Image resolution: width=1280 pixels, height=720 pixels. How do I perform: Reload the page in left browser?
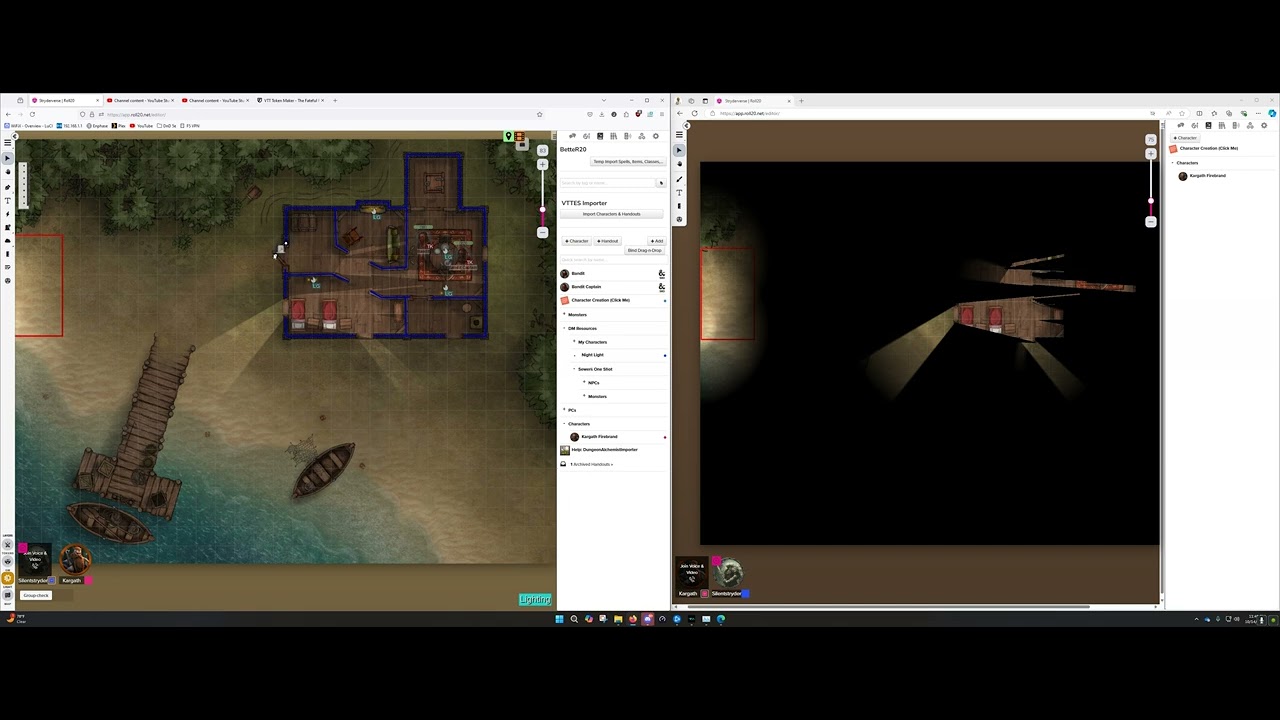click(32, 114)
